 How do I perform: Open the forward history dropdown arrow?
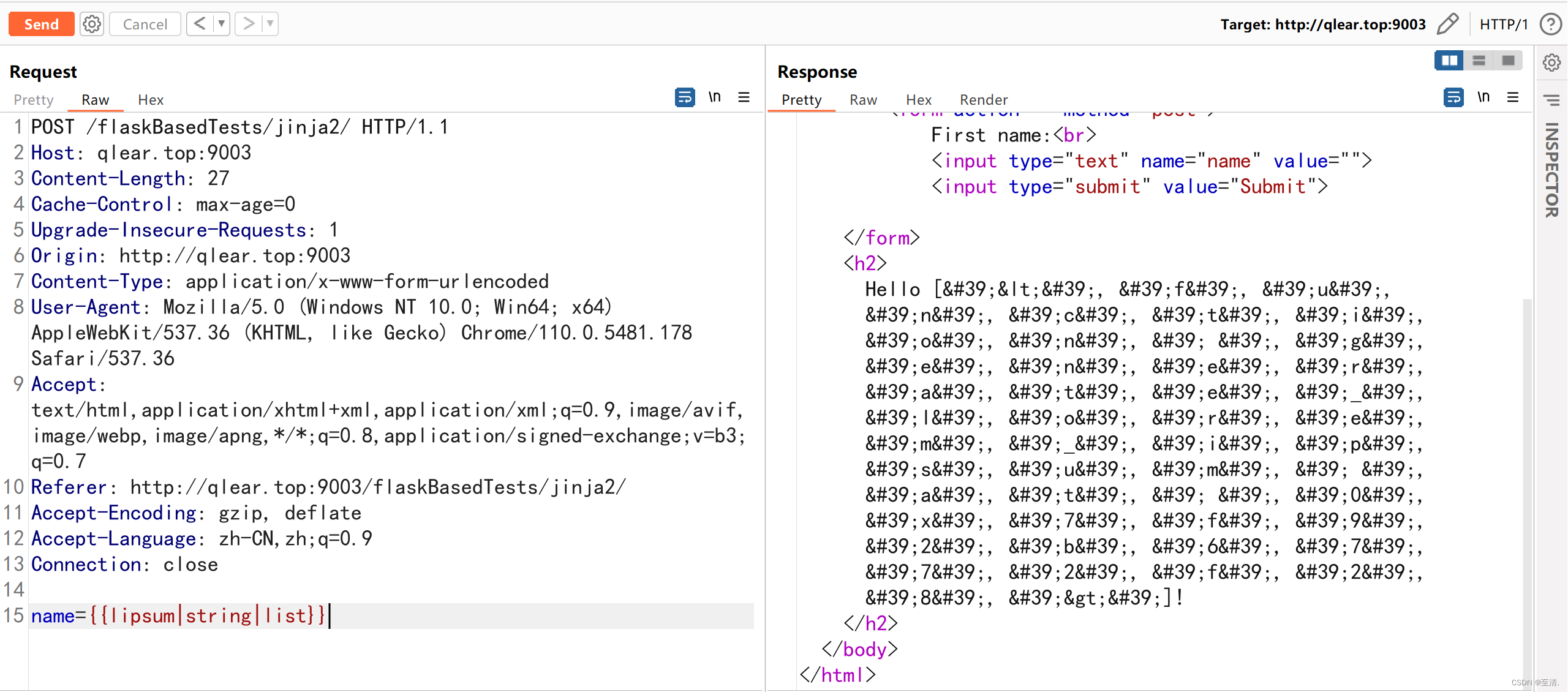[x=270, y=24]
